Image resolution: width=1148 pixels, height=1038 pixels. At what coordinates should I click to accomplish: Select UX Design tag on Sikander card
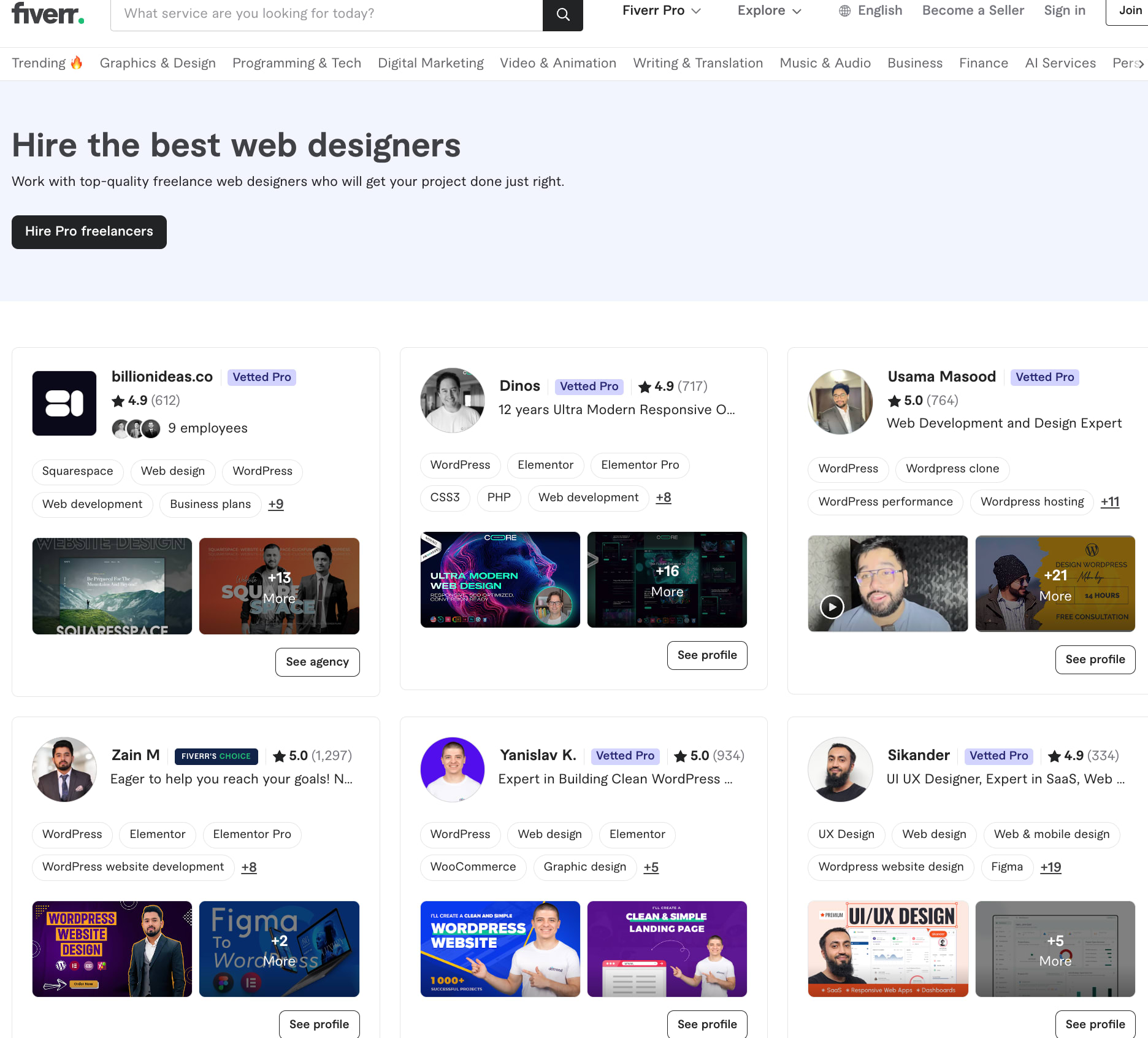846,834
